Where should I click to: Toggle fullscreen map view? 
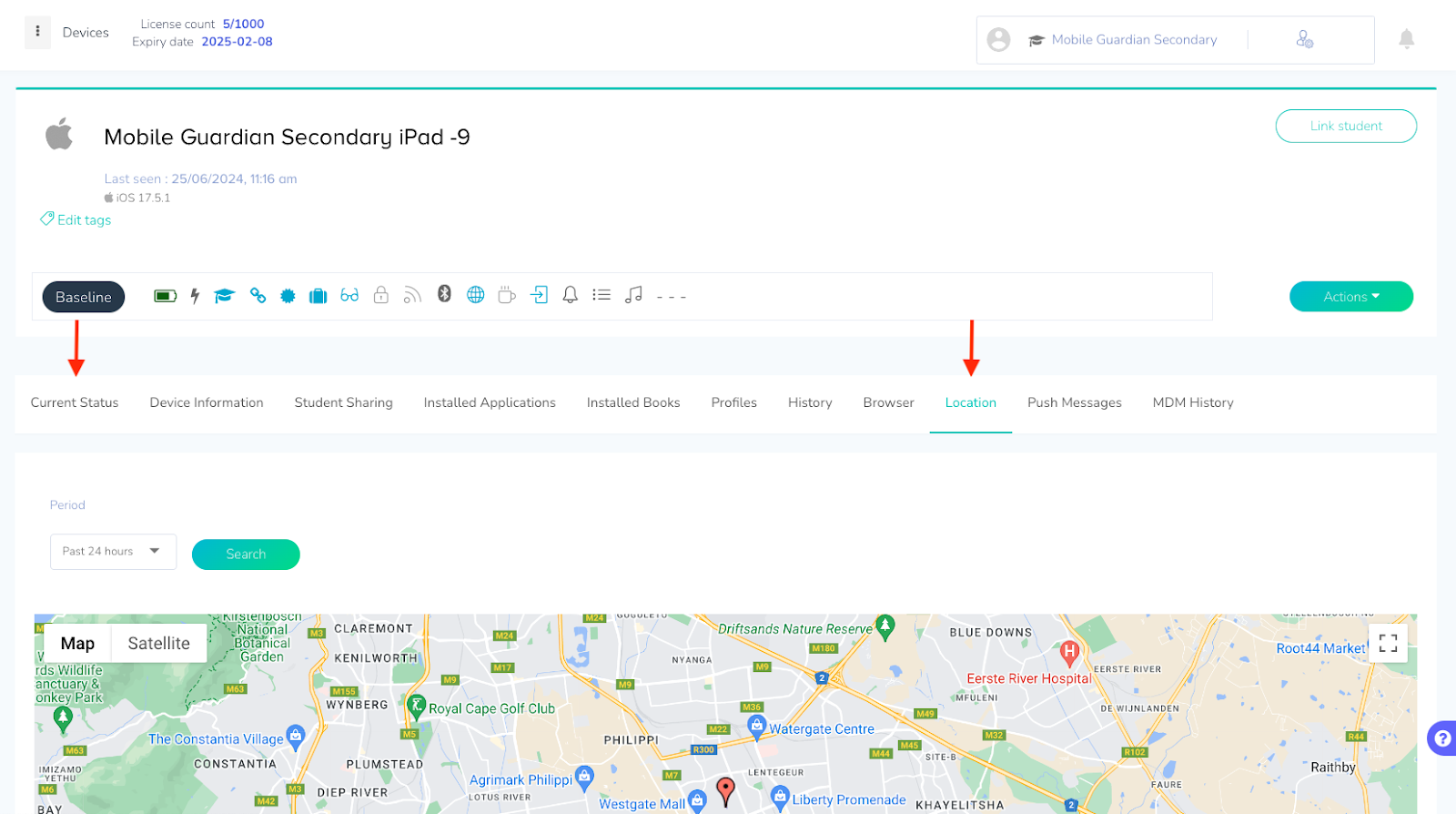point(1388,644)
